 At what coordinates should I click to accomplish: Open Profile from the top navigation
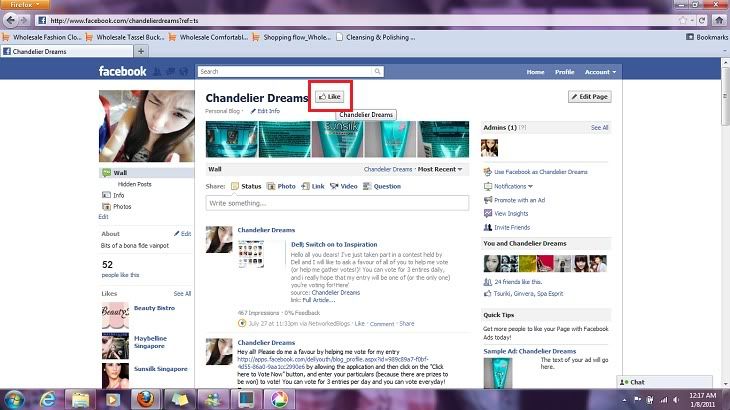564,72
